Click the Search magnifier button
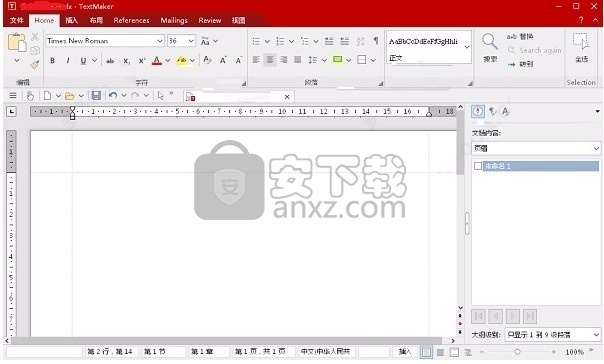The image size is (604, 364). point(490,47)
